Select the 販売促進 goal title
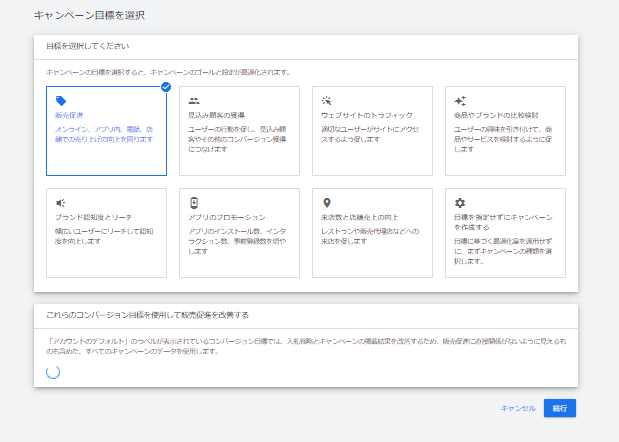619x442 pixels. click(69, 115)
